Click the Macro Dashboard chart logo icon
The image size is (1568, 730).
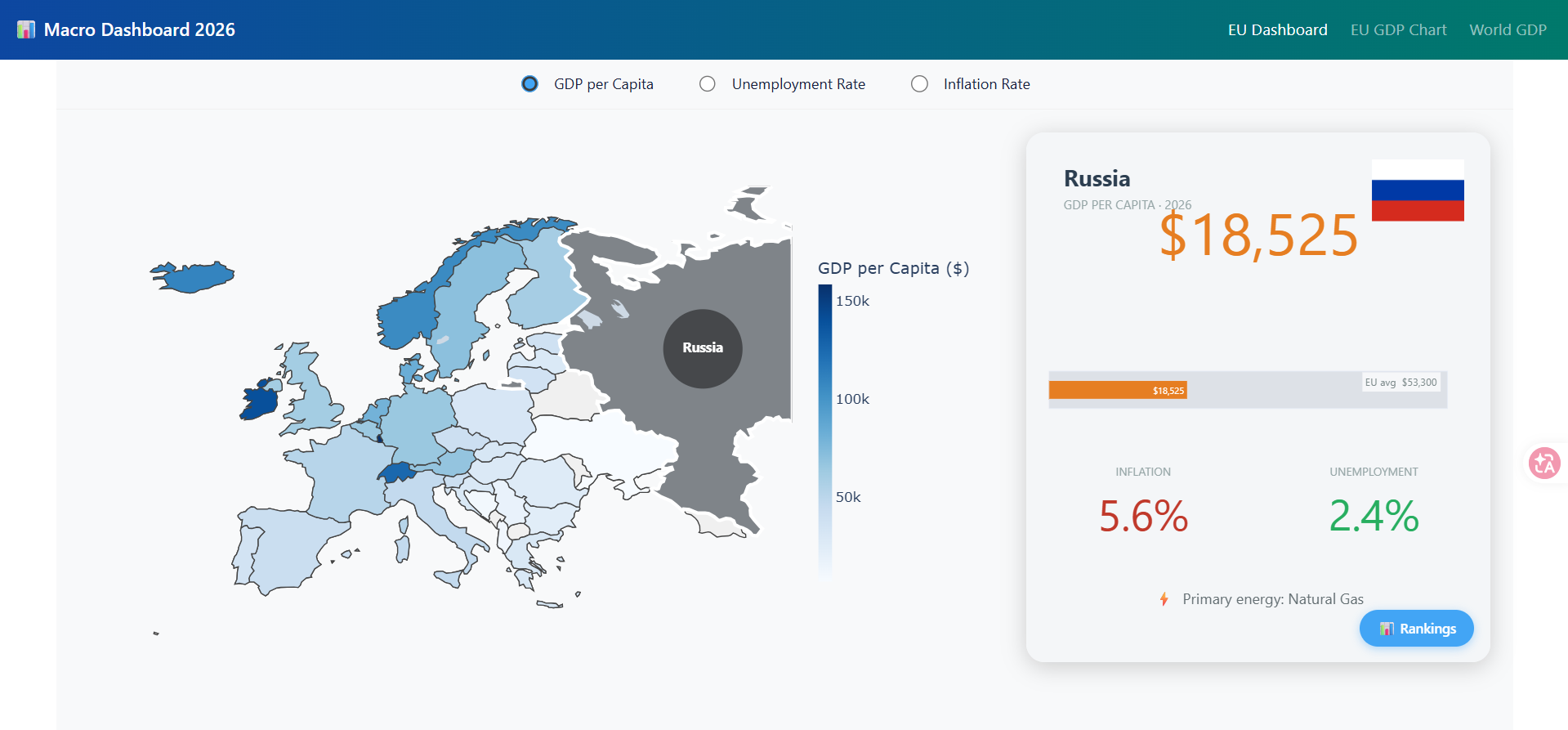click(26, 30)
